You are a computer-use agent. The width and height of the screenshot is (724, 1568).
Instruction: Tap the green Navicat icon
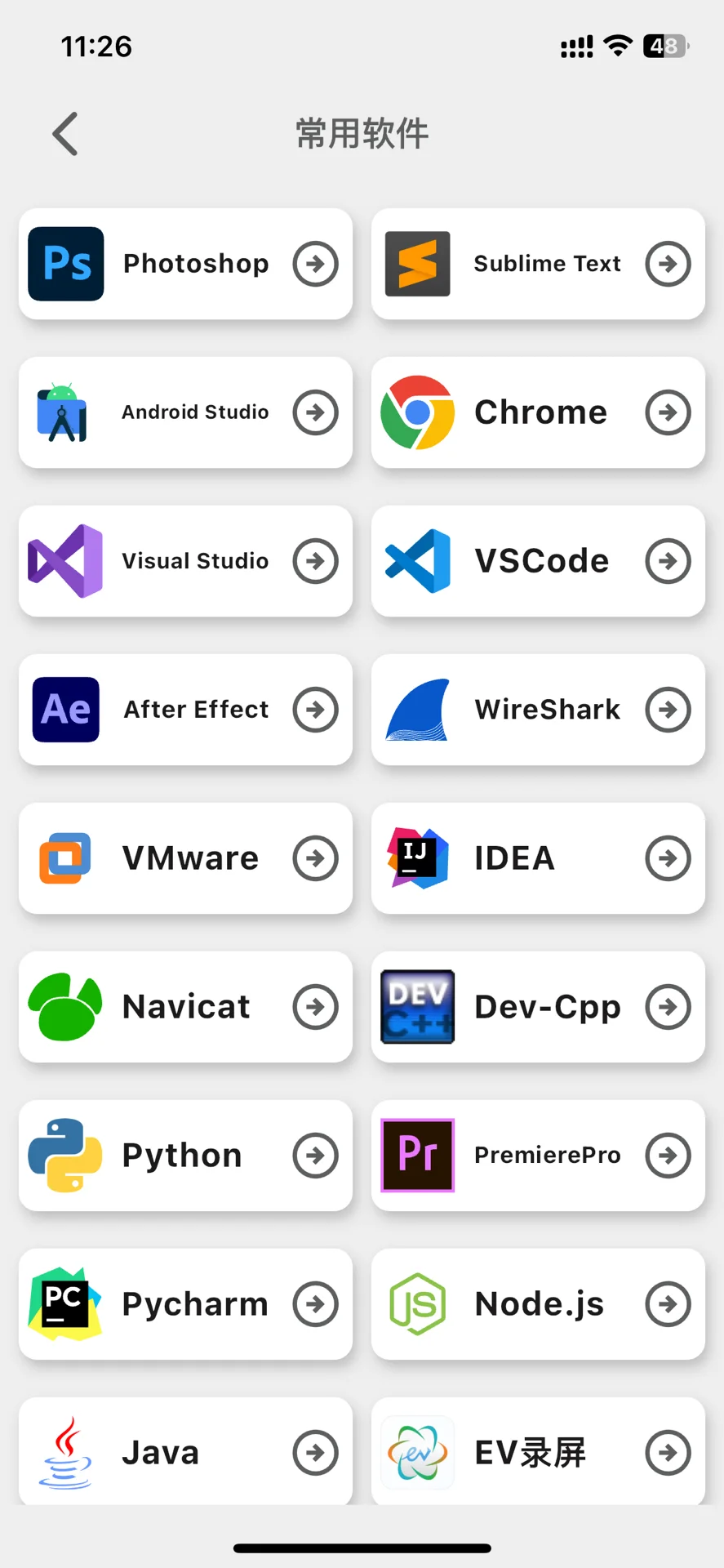(x=65, y=1007)
